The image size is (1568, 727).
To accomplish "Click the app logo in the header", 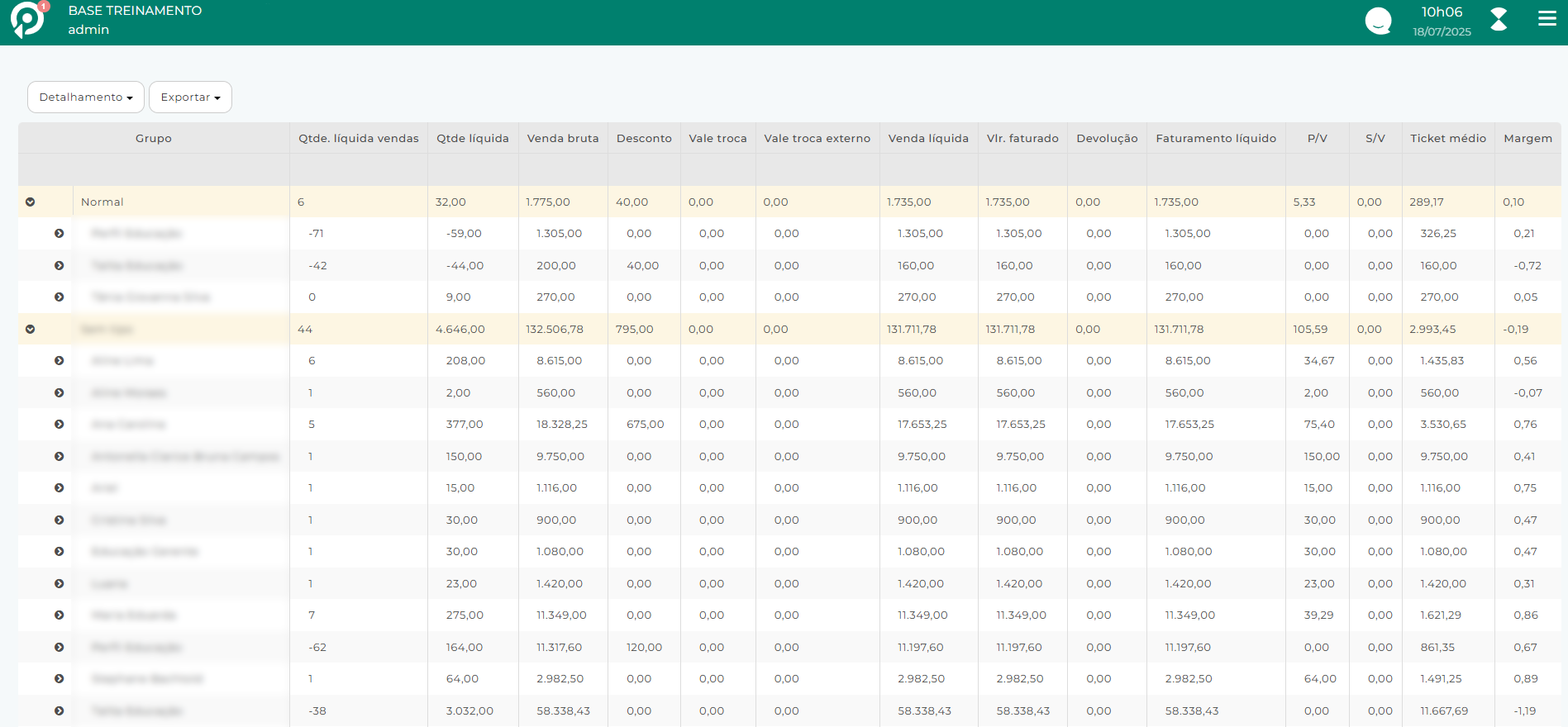I will pyautogui.click(x=26, y=21).
